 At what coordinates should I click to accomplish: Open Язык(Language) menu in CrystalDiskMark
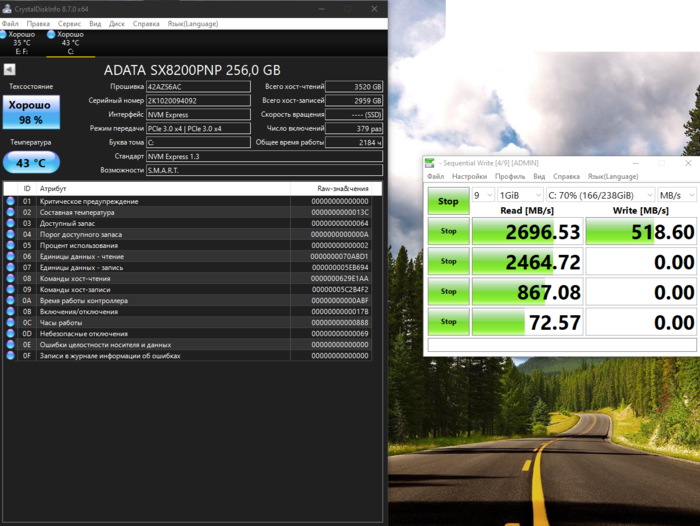click(613, 176)
